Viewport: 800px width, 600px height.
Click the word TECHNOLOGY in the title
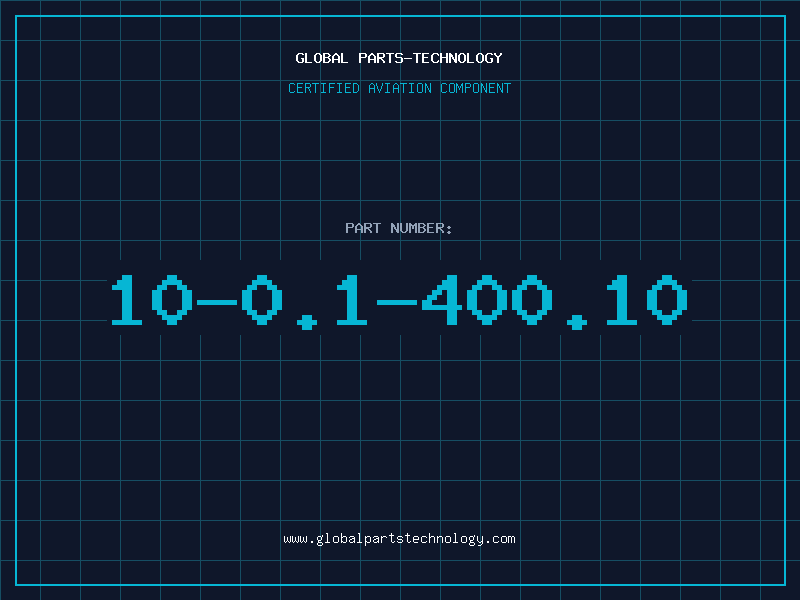tap(458, 58)
